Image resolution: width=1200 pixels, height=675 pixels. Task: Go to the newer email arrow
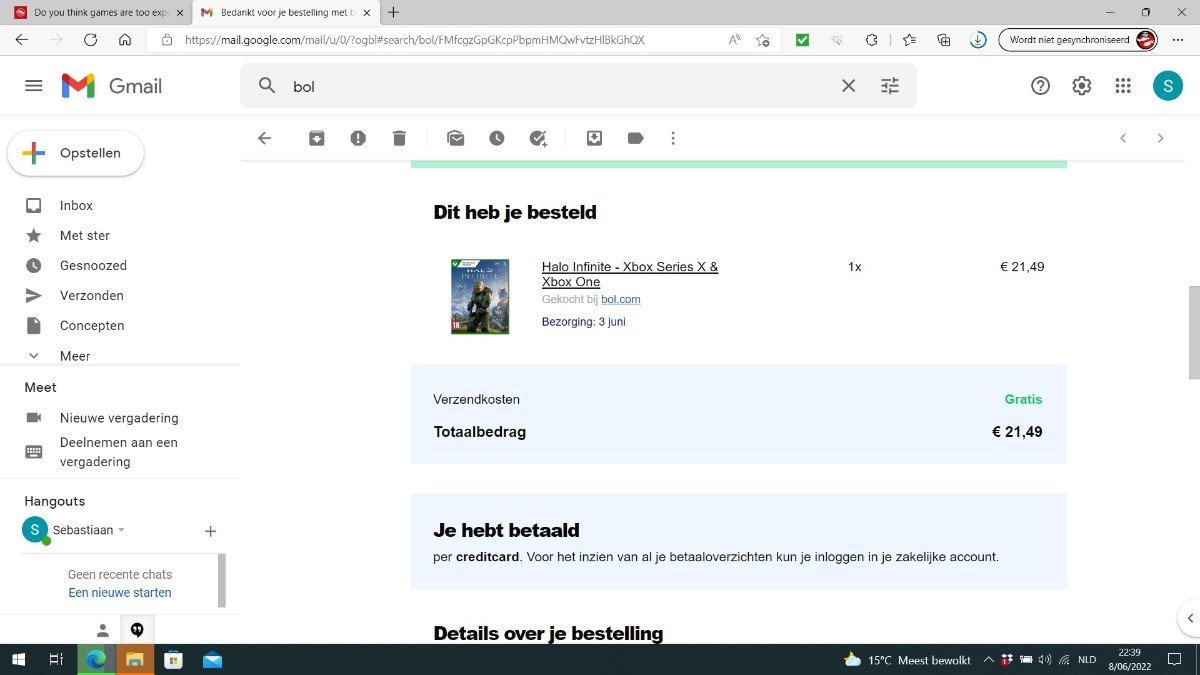1123,138
